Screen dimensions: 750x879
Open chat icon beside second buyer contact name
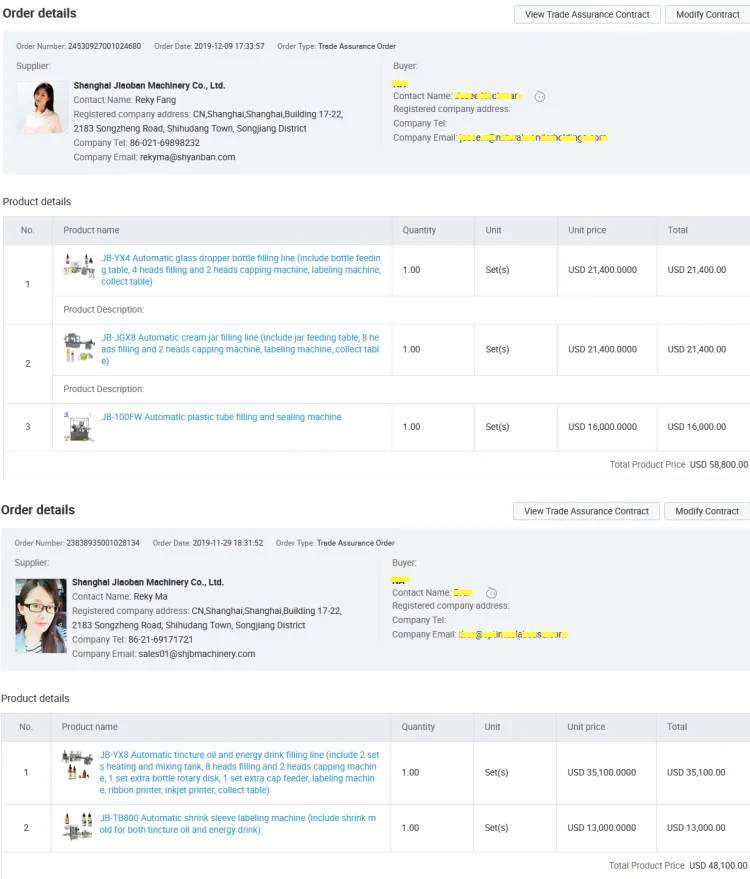click(x=491, y=593)
